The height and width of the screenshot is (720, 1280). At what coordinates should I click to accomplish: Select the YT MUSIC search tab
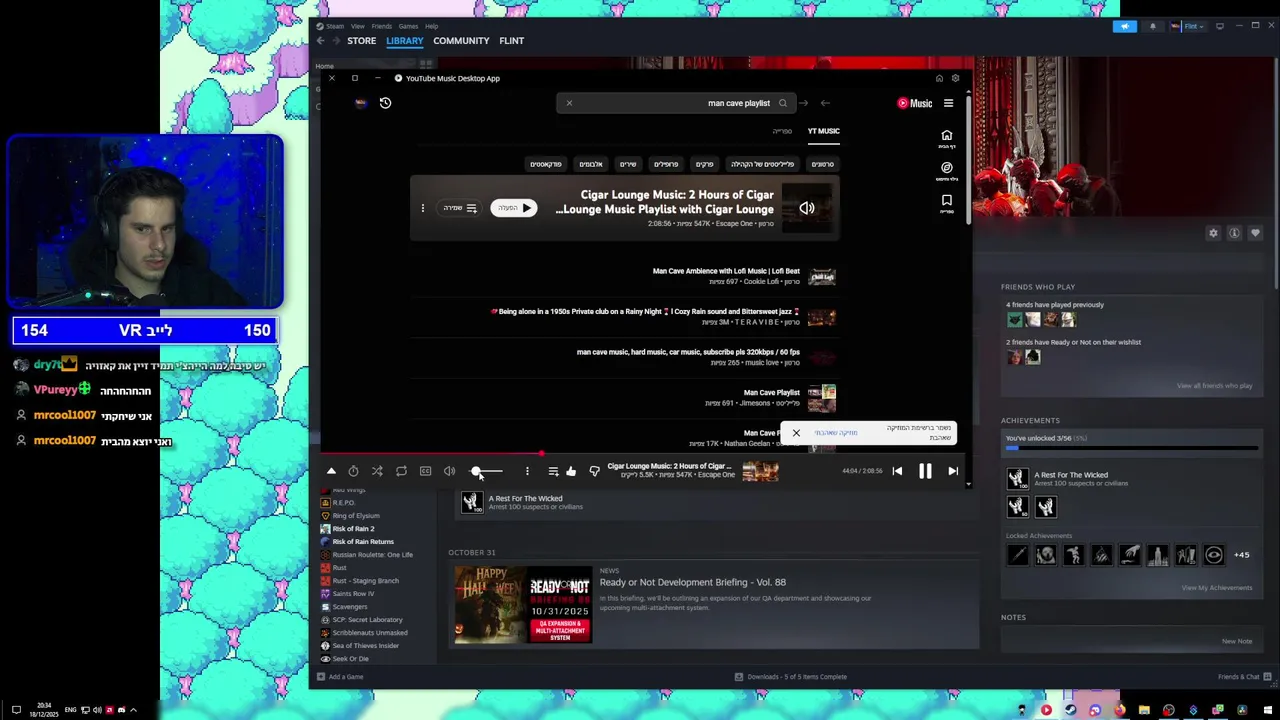click(824, 131)
